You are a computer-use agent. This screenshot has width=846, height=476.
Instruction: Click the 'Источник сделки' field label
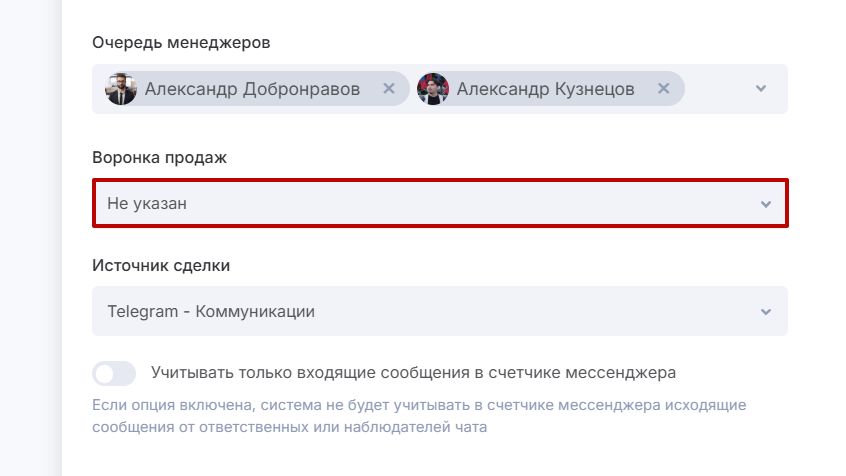tap(160, 265)
